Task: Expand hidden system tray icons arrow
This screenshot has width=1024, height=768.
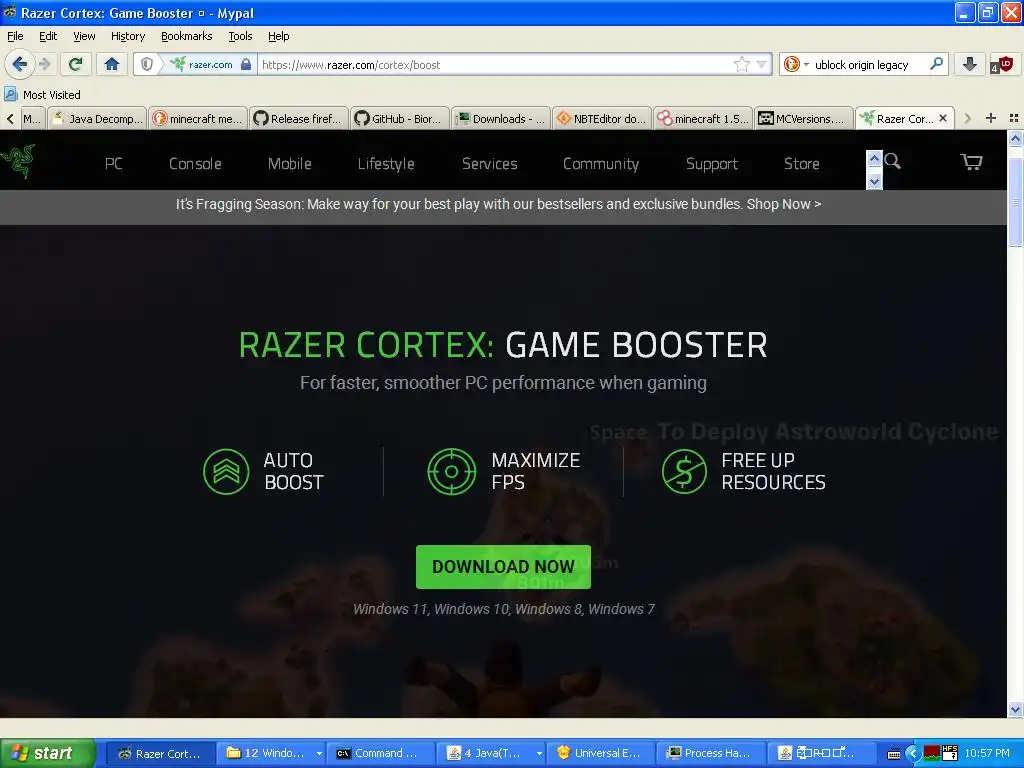Action: point(912,754)
